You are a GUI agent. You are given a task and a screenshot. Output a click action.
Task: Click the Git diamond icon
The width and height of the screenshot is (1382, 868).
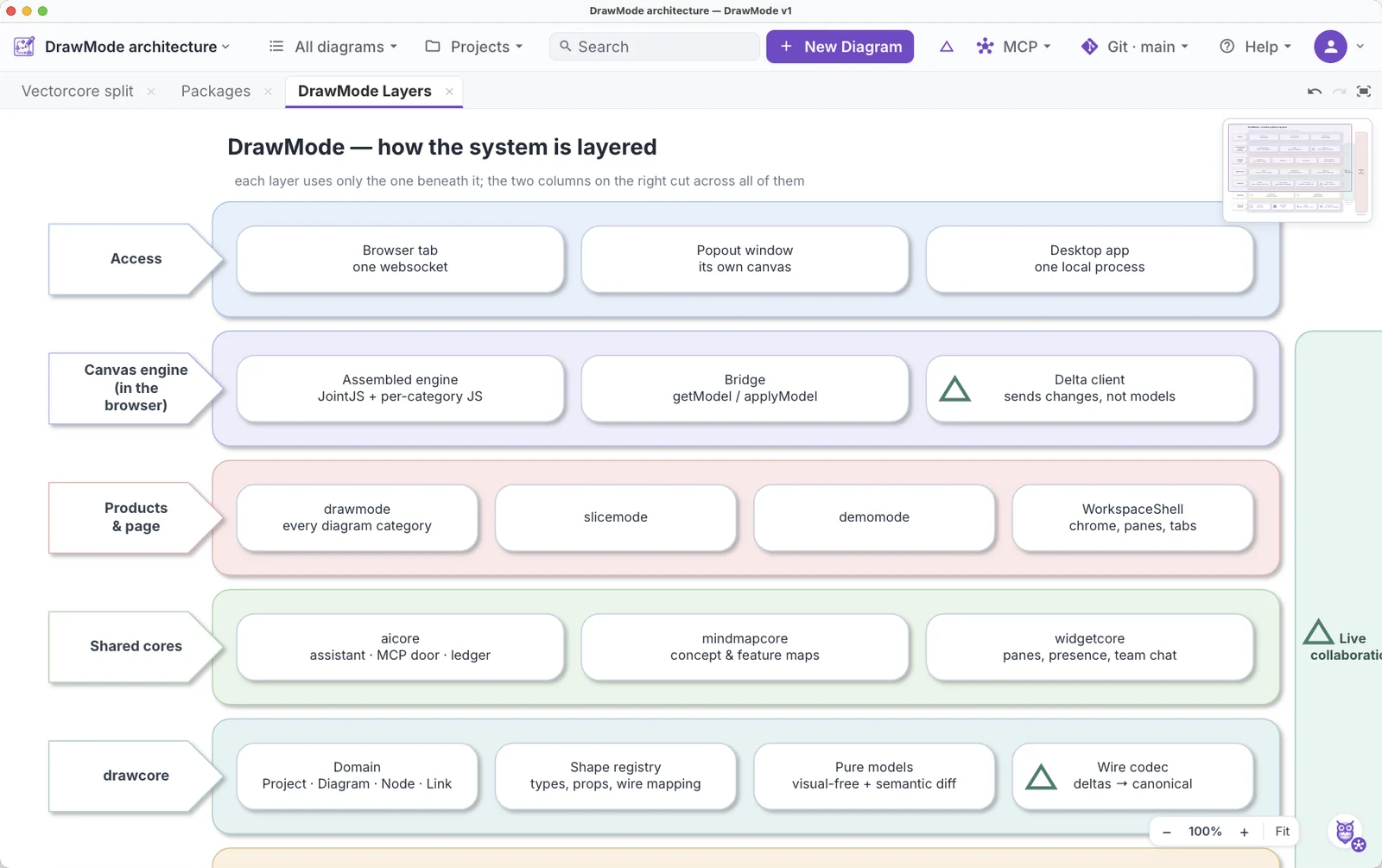click(x=1089, y=47)
